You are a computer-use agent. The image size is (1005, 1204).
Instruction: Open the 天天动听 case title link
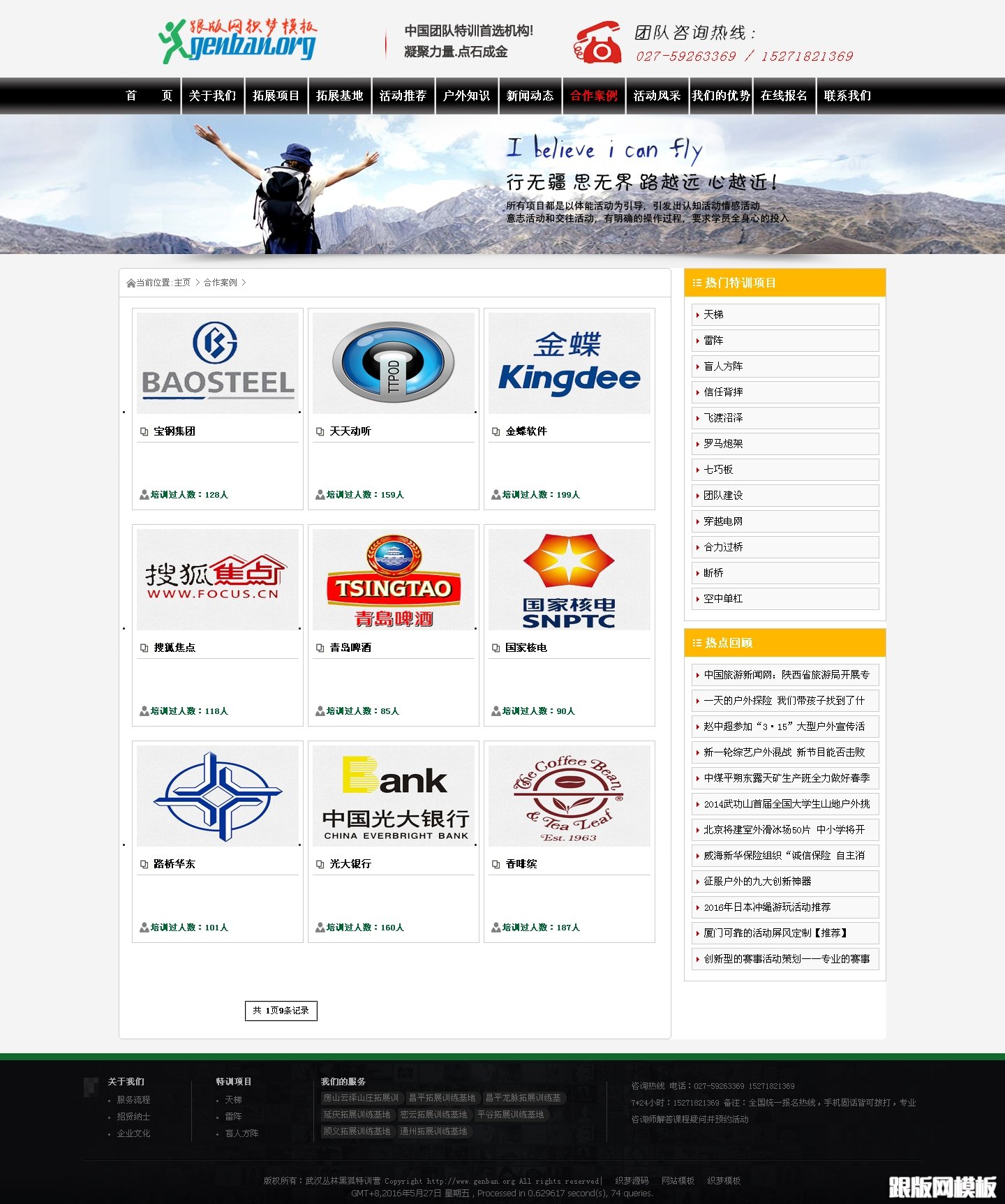[x=350, y=431]
